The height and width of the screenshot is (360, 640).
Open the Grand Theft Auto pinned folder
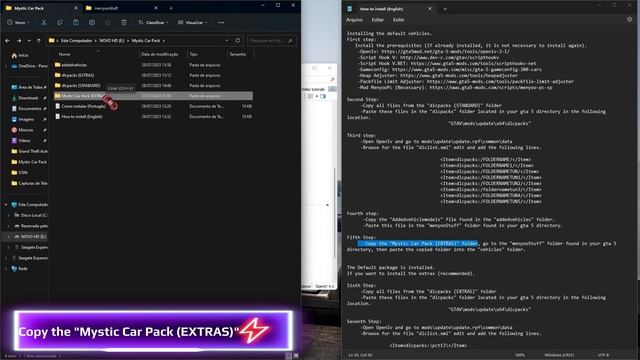click(x=29, y=151)
